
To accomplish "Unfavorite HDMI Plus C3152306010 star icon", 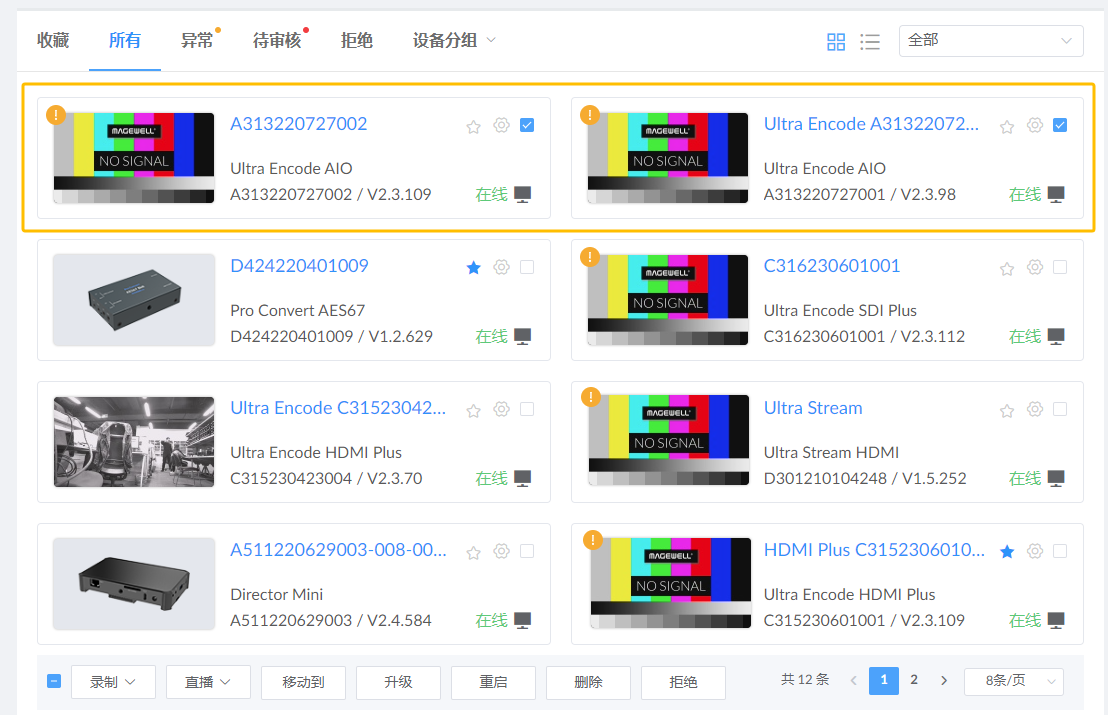I will [1007, 551].
